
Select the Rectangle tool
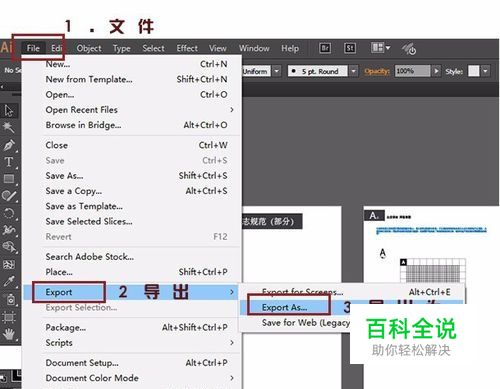(x=9, y=179)
